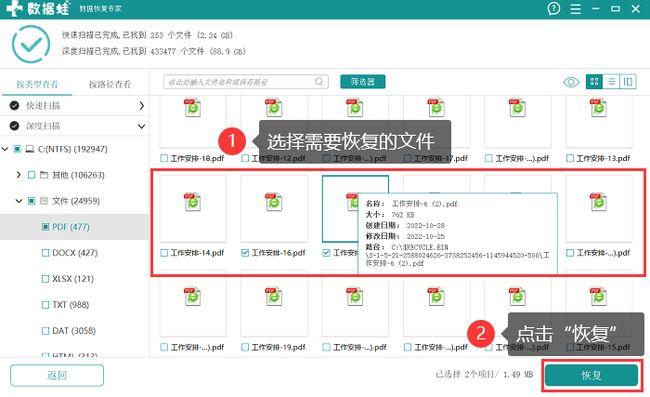Switch to 按类型查看 tab
The width and height of the screenshot is (650, 397).
tap(37, 85)
